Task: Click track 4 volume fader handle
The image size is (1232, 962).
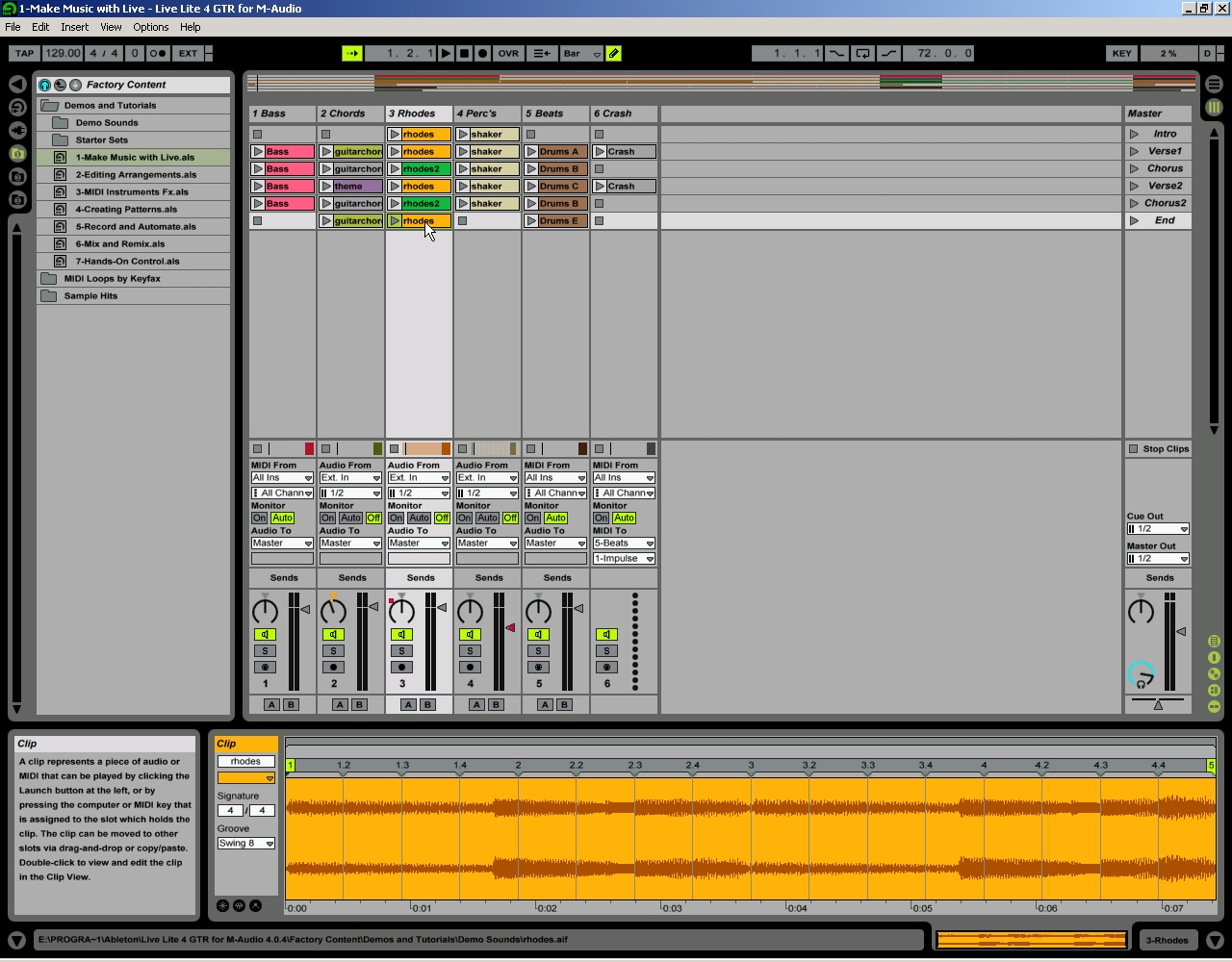Action: pyautogui.click(x=510, y=628)
